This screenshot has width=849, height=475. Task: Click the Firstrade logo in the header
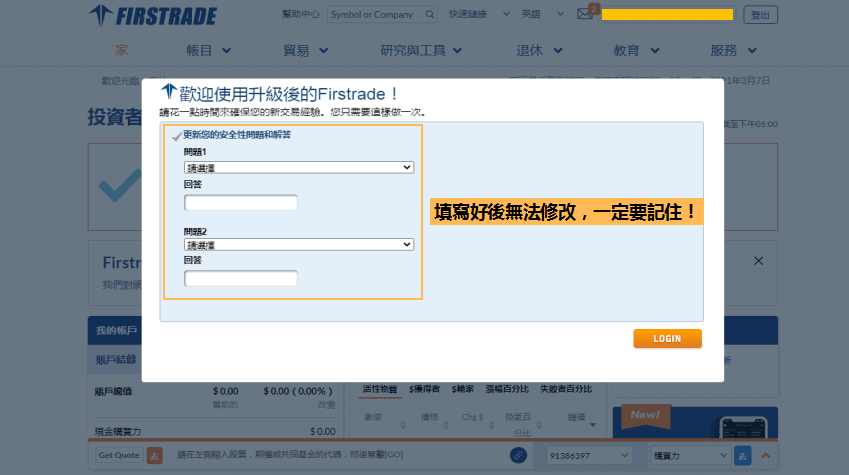152,16
